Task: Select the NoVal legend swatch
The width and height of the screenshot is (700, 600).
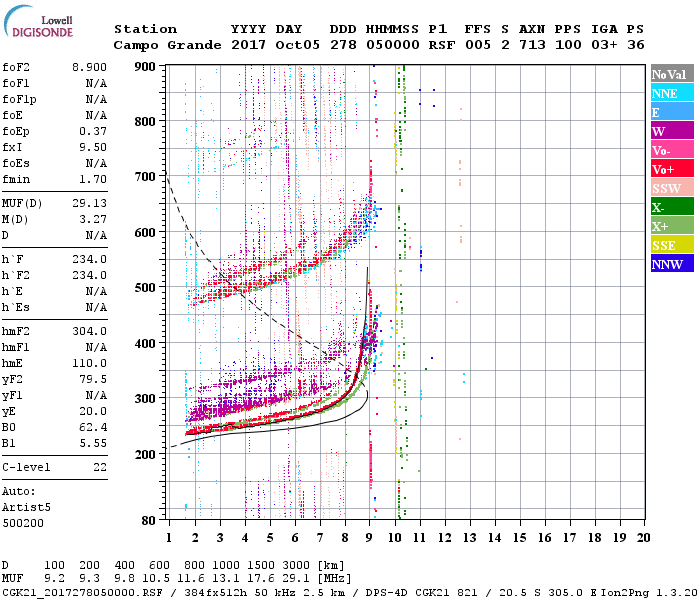Action: coord(672,74)
